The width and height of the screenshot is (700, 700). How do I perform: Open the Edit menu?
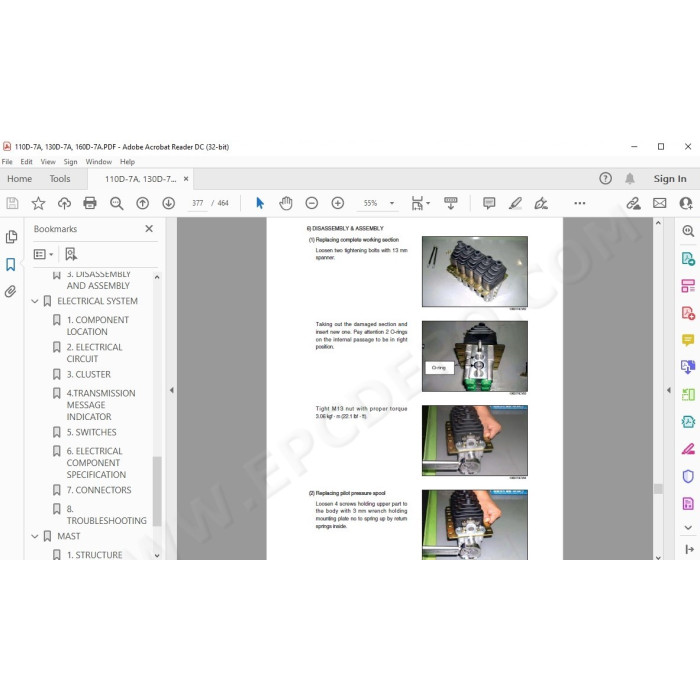pyautogui.click(x=26, y=162)
